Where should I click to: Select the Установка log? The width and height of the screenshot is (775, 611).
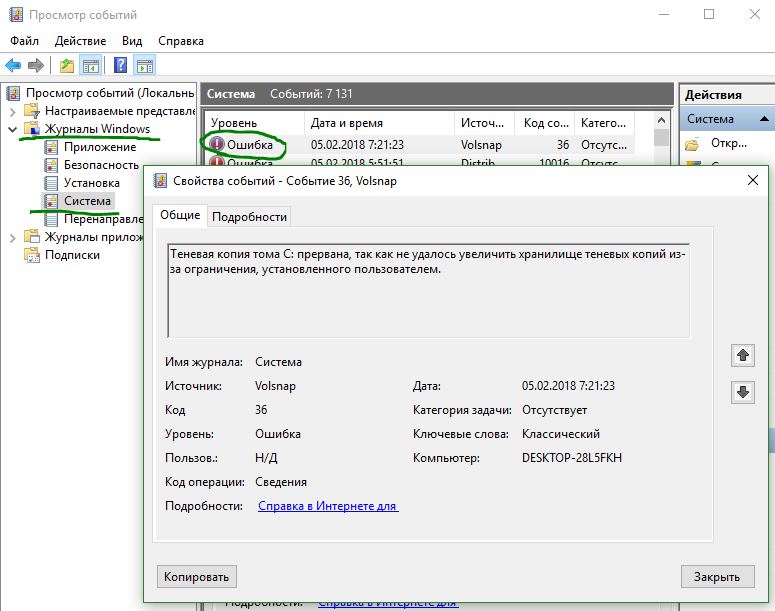(92, 183)
